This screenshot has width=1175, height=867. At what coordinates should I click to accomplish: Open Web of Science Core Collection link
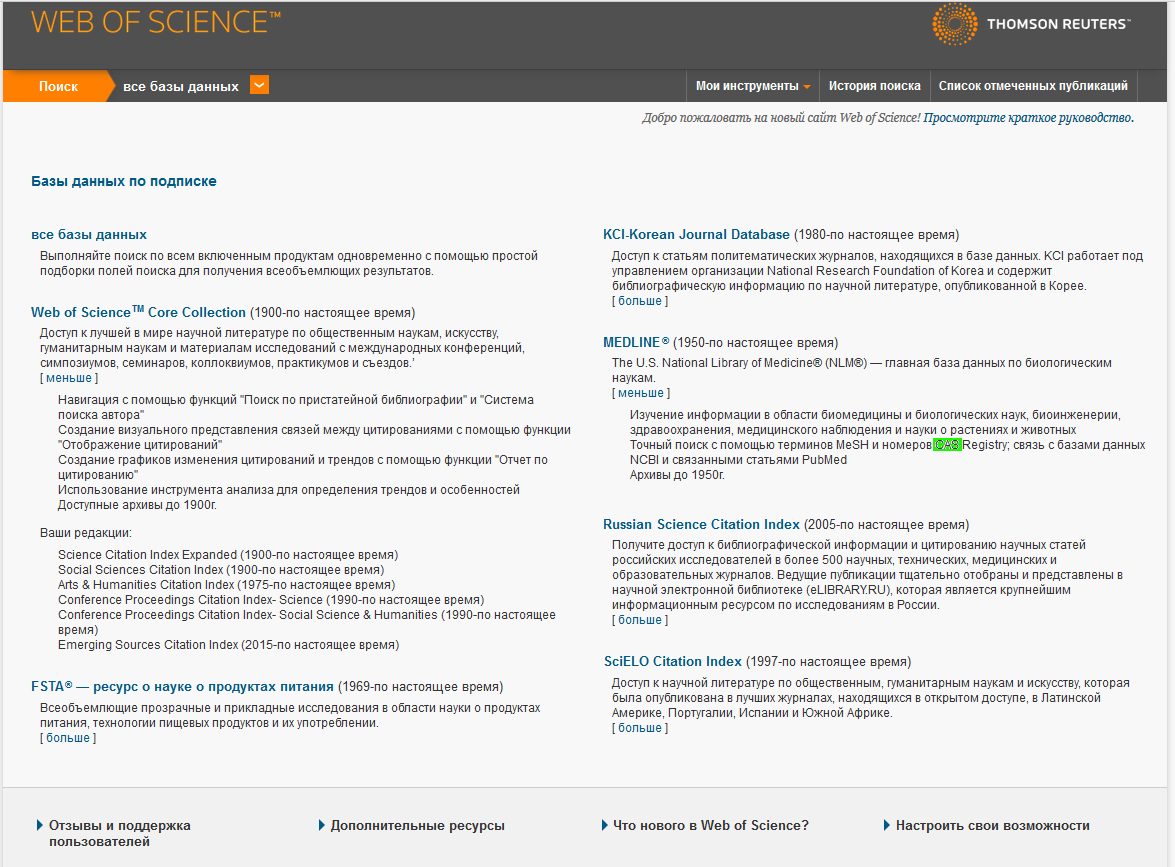pyautogui.click(x=138, y=312)
